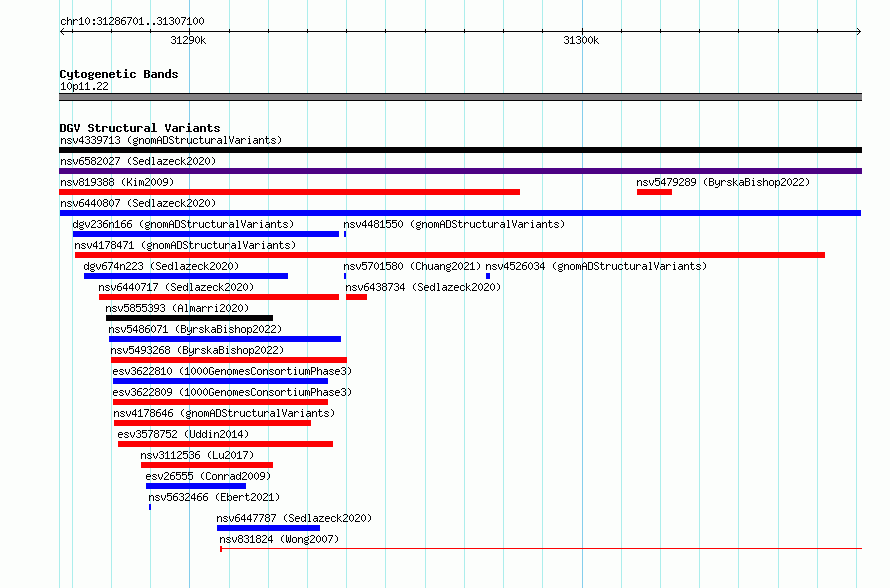The height and width of the screenshot is (588, 890).
Task: Open nsv5701580 (Chuang2021) label
Action: 412,266
